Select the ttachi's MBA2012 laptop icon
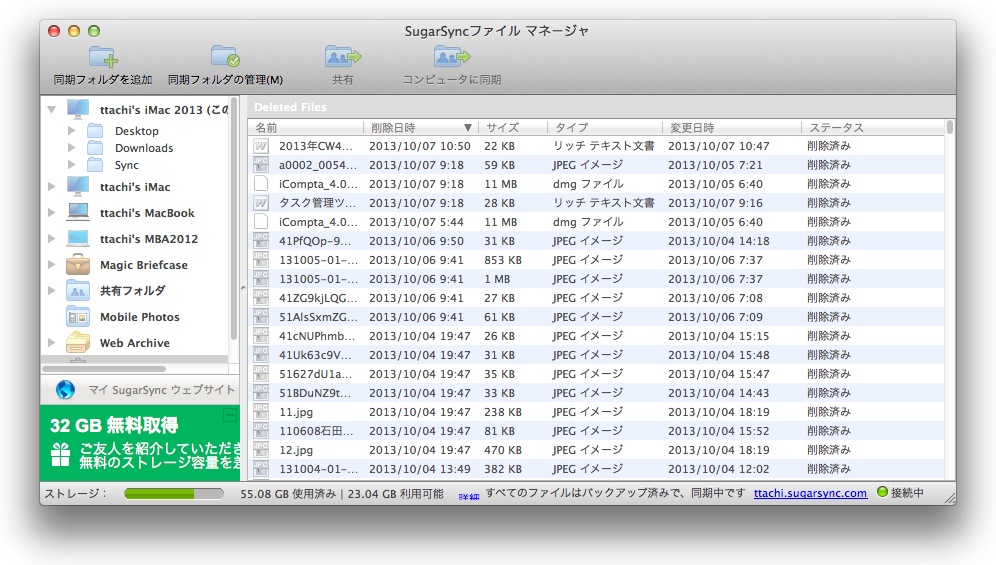The width and height of the screenshot is (996, 565). 78,238
